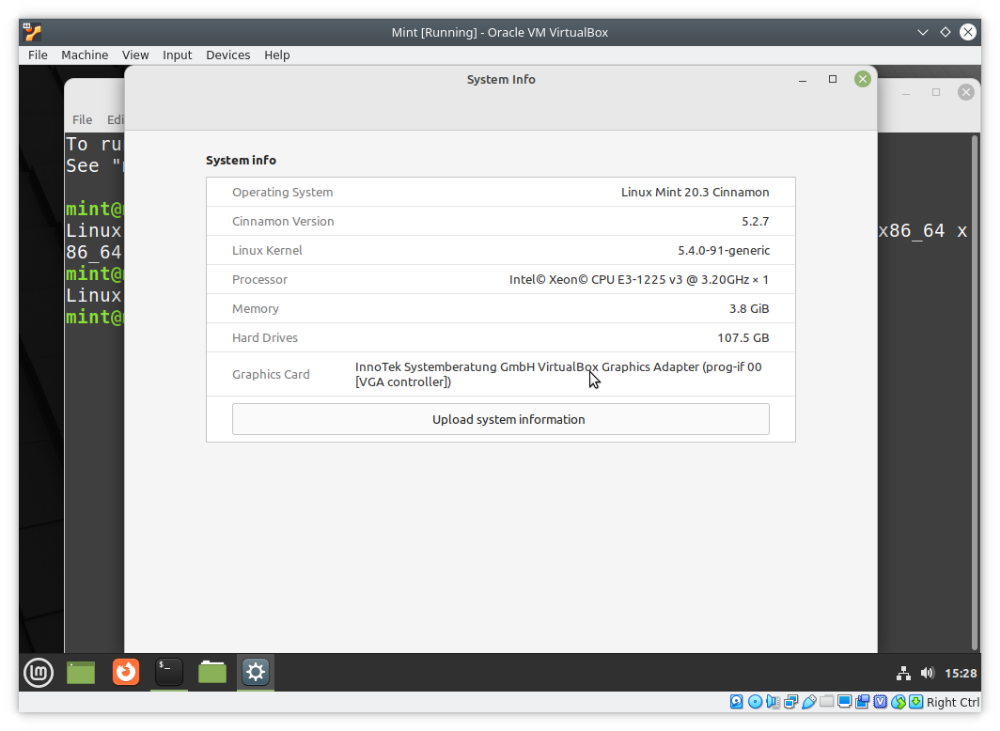Click the sound volume tray icon
1000x731 pixels.
coord(927,673)
